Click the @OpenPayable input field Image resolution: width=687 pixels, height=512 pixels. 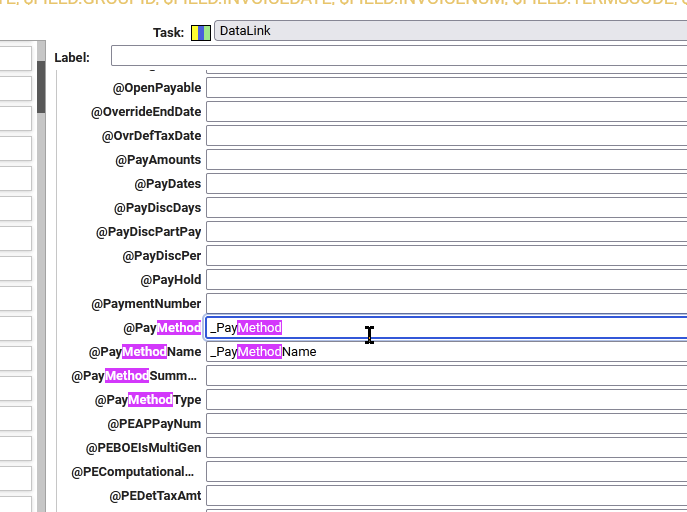(x=446, y=88)
